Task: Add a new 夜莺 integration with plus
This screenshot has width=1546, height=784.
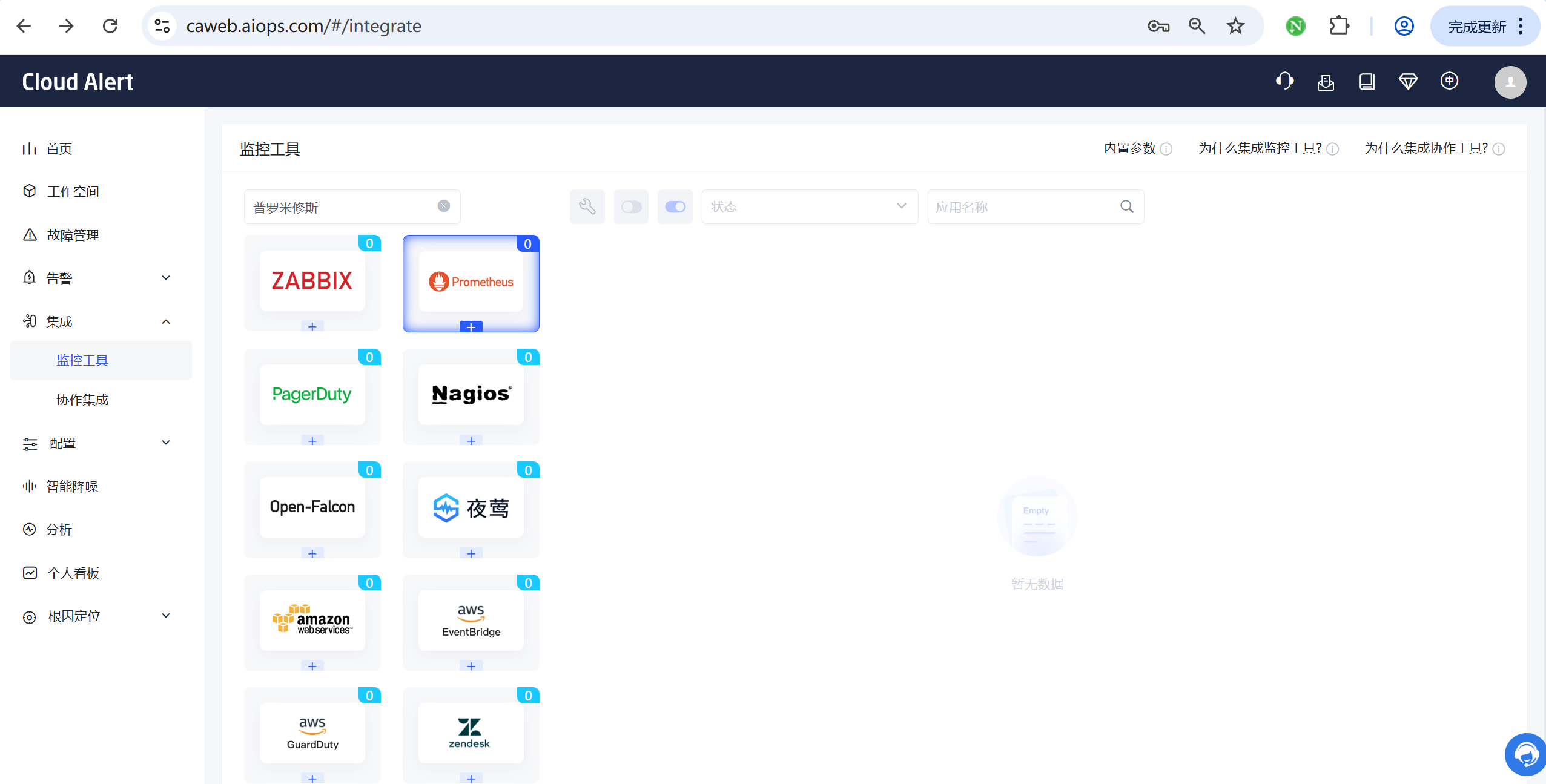Action: [471, 553]
